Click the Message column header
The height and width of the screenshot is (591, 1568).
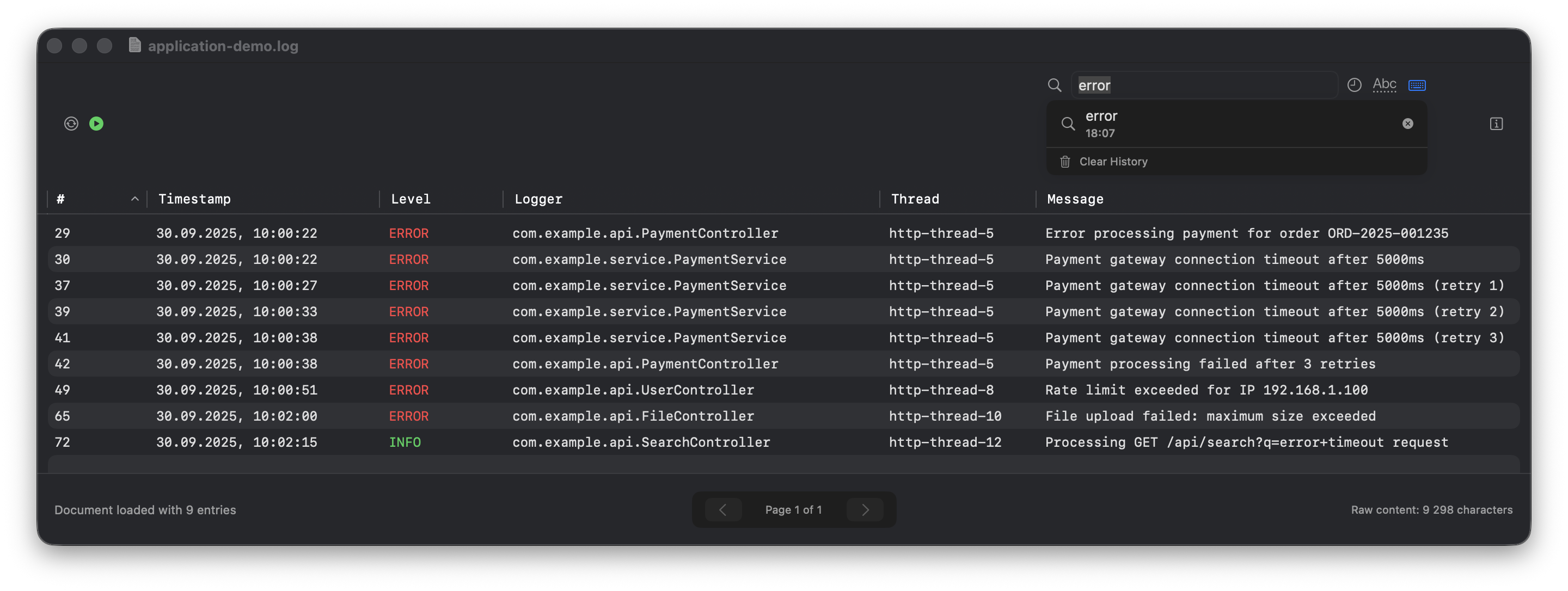[1075, 199]
